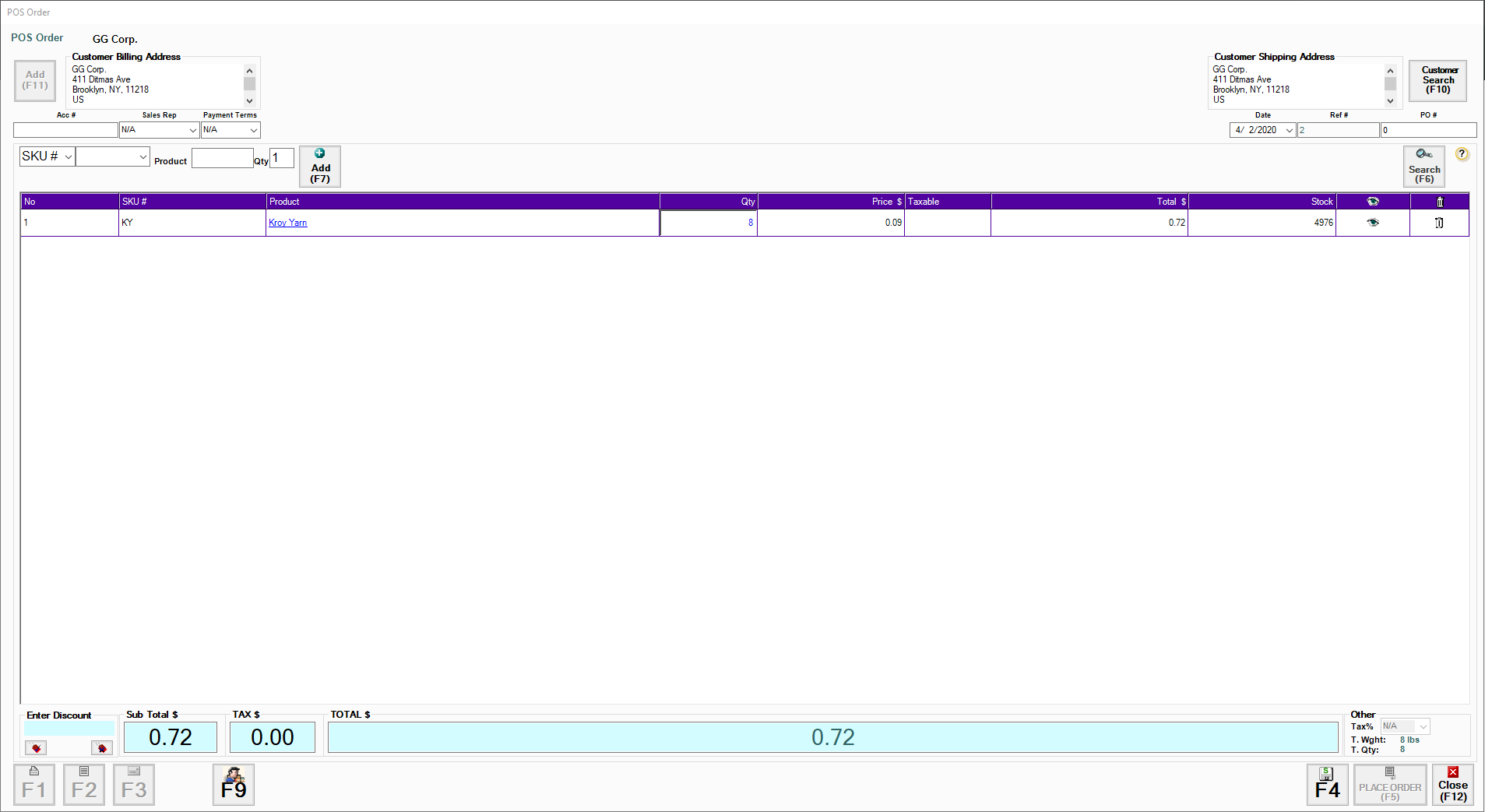Click the eye icon in the column header
The image size is (1485, 812).
pos(1373,202)
